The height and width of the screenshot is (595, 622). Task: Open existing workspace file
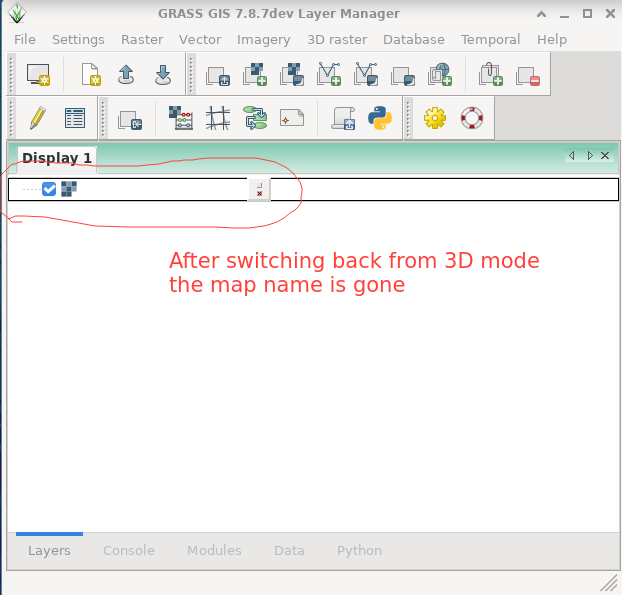point(126,75)
